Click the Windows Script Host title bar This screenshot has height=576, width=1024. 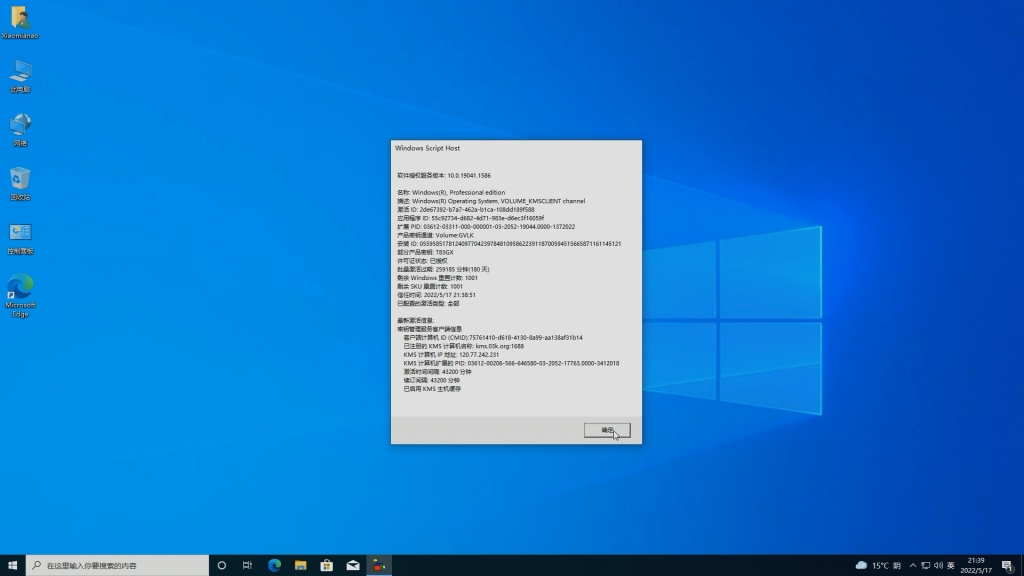[516, 148]
